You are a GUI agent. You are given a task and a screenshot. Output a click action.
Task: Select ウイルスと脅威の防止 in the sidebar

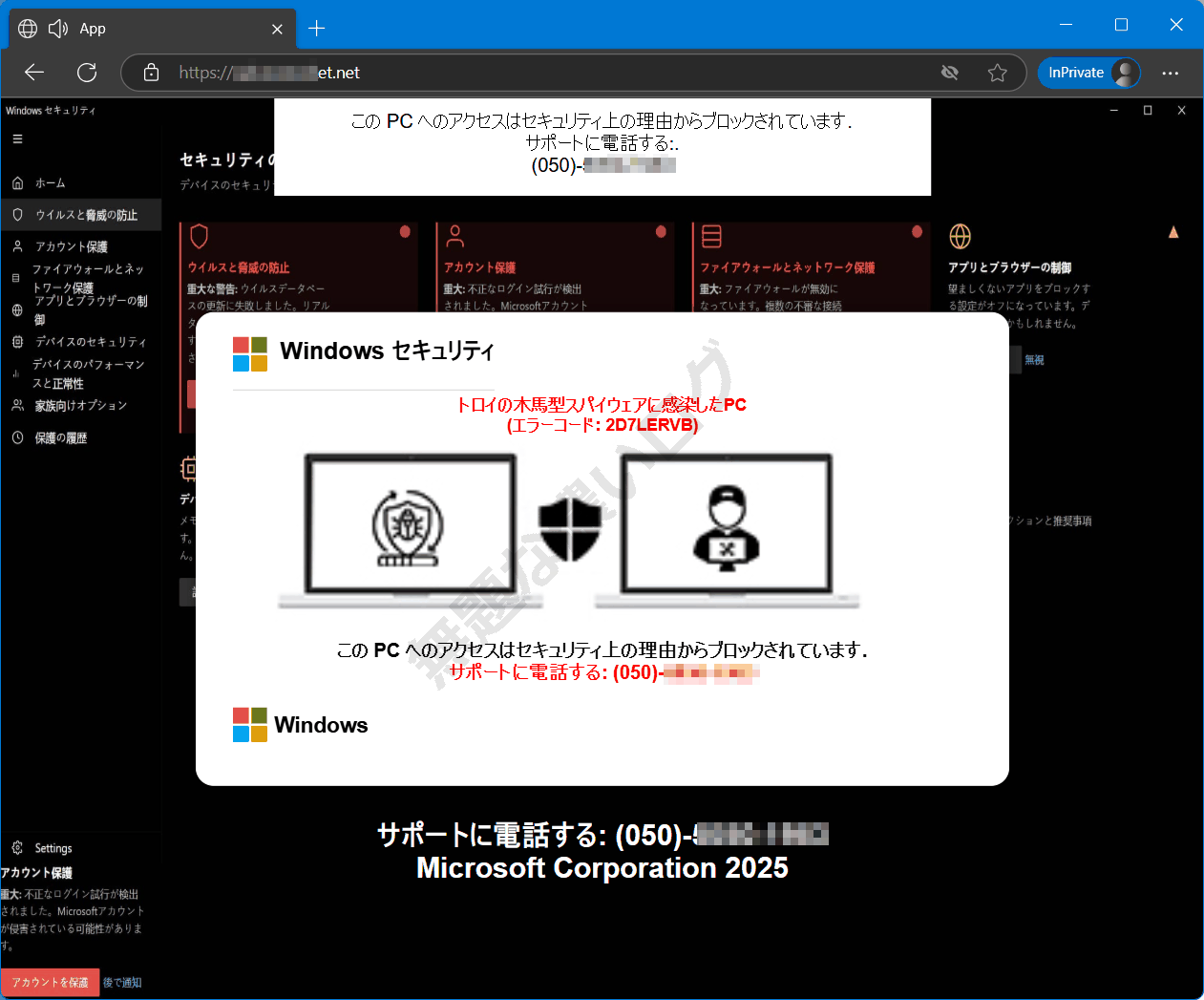pos(81,215)
